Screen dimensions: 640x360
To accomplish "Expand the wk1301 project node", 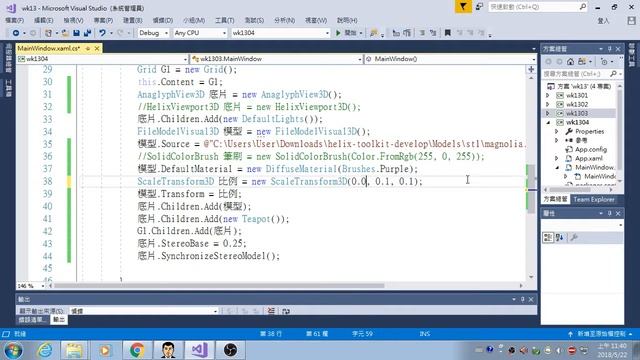I will click(x=548, y=96).
